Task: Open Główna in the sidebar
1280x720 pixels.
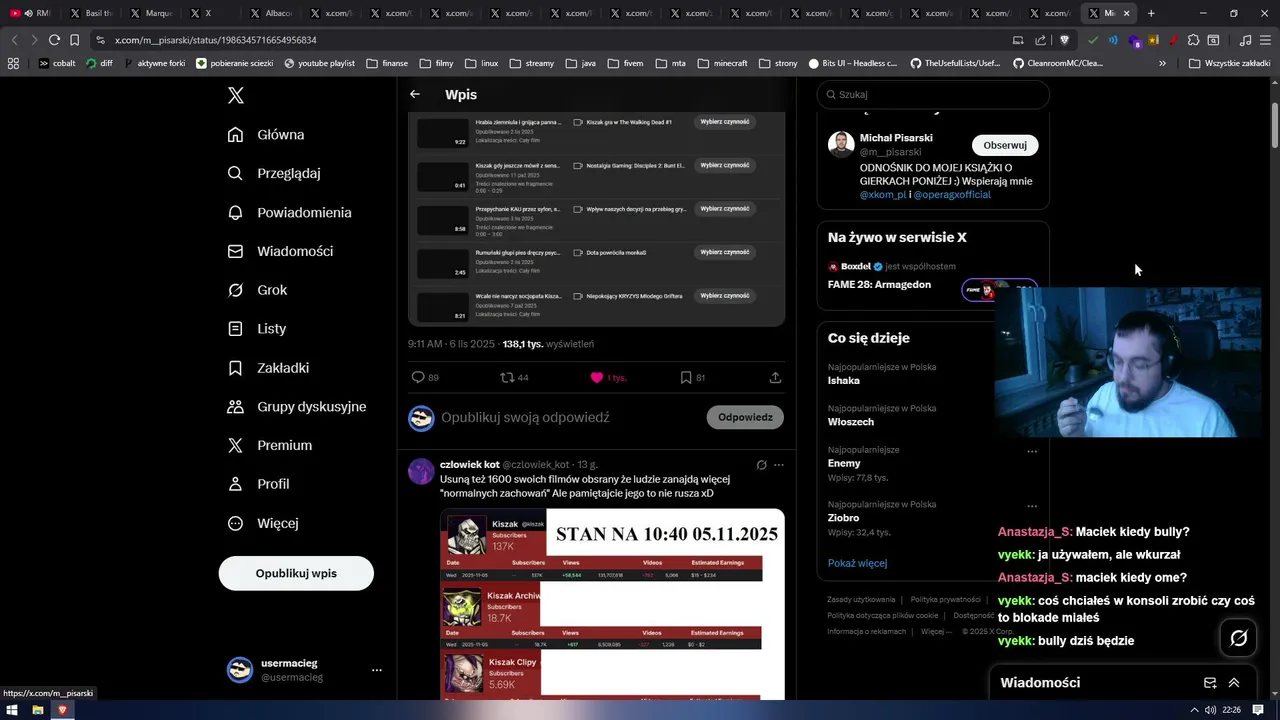Action: (266, 135)
